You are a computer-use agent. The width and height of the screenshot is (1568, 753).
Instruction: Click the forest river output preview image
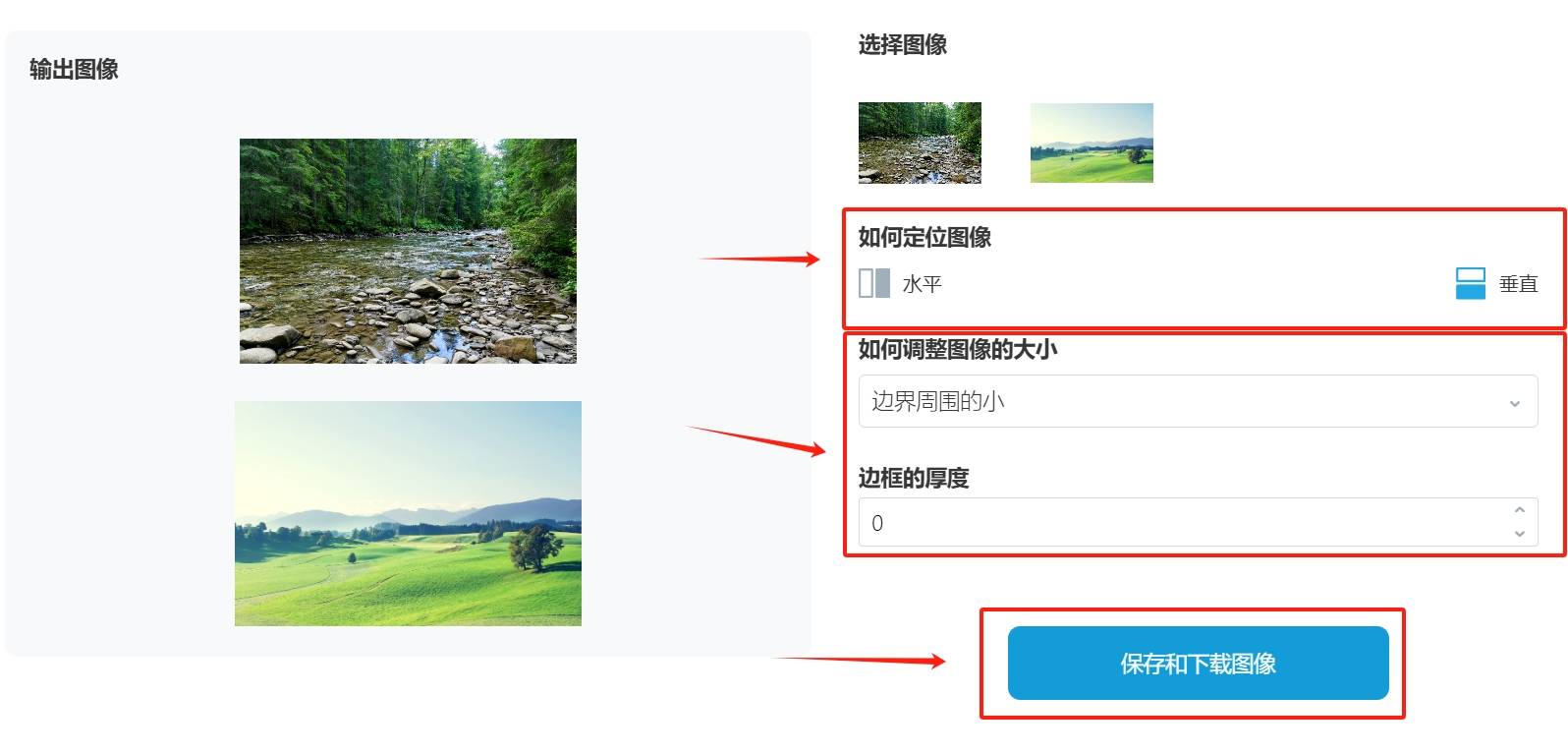click(408, 251)
